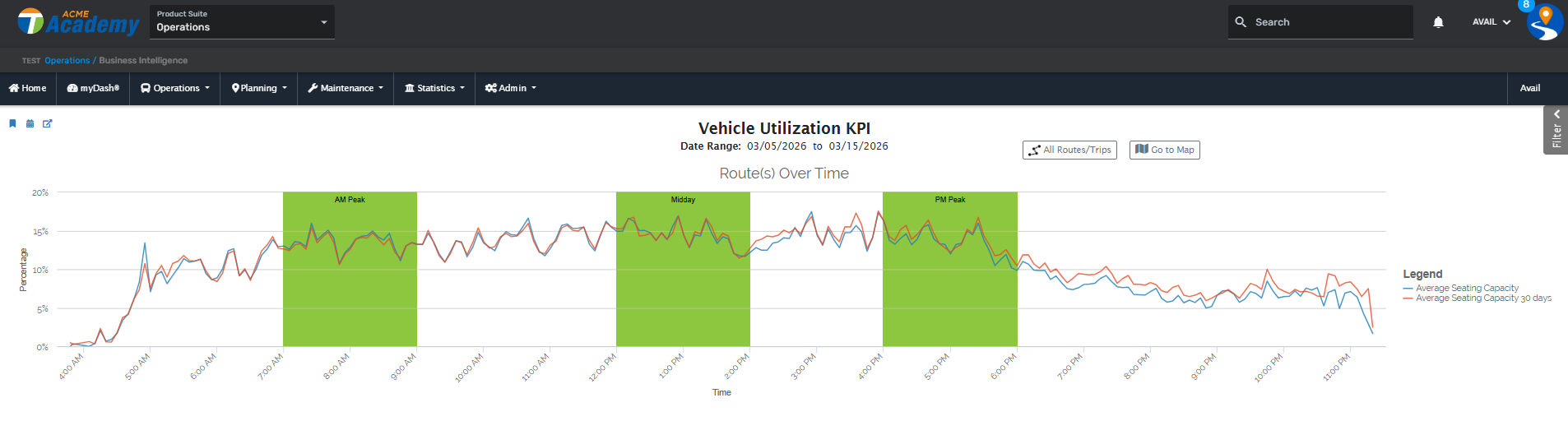This screenshot has height=421, width=1568.
Task: Open the calendar date picker icon
Action: [30, 123]
